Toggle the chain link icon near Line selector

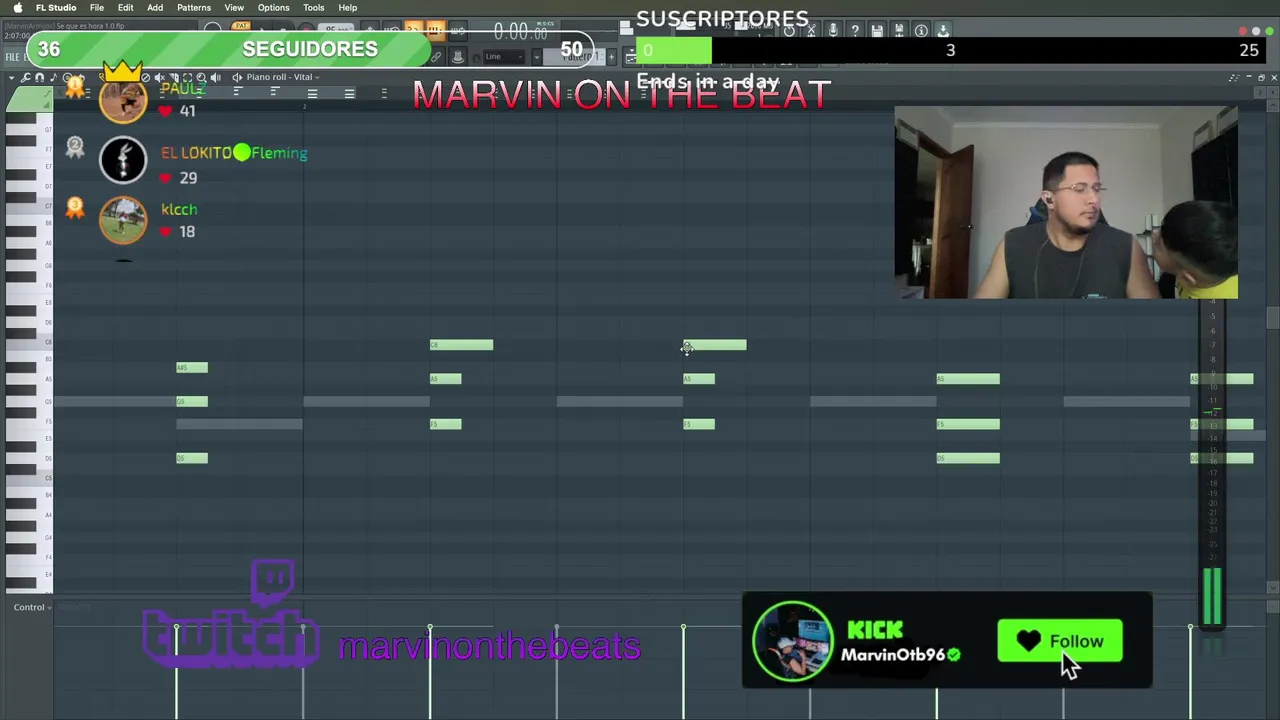coord(435,57)
